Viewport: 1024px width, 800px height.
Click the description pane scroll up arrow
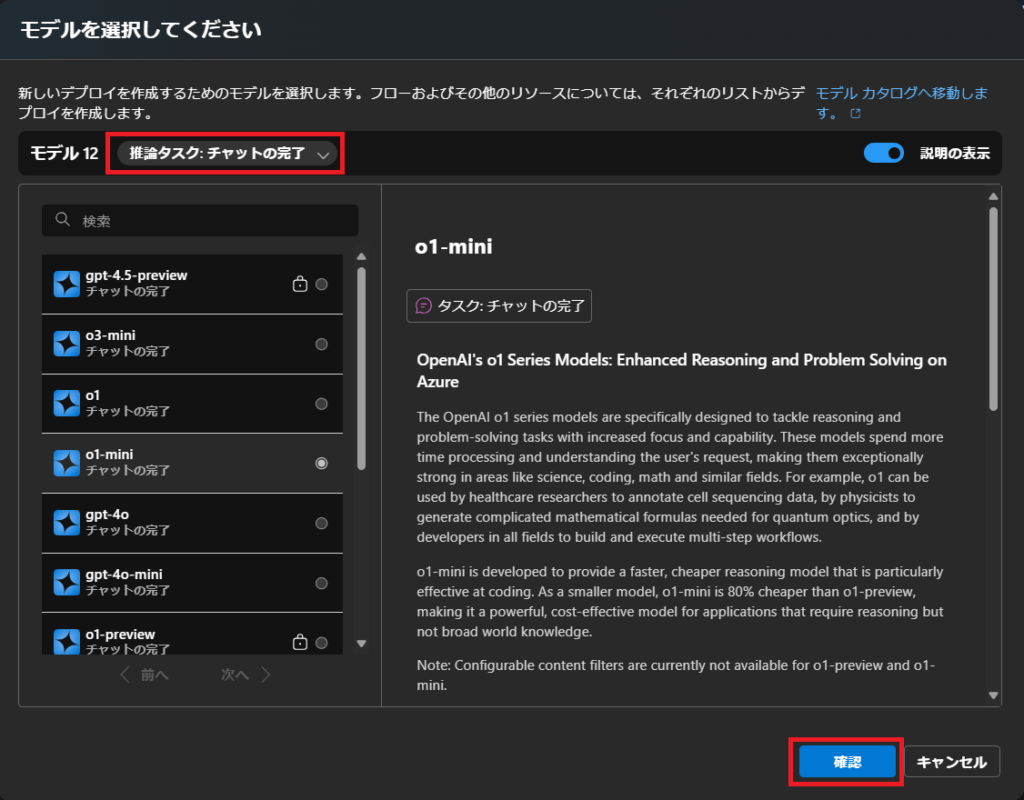tap(993, 197)
